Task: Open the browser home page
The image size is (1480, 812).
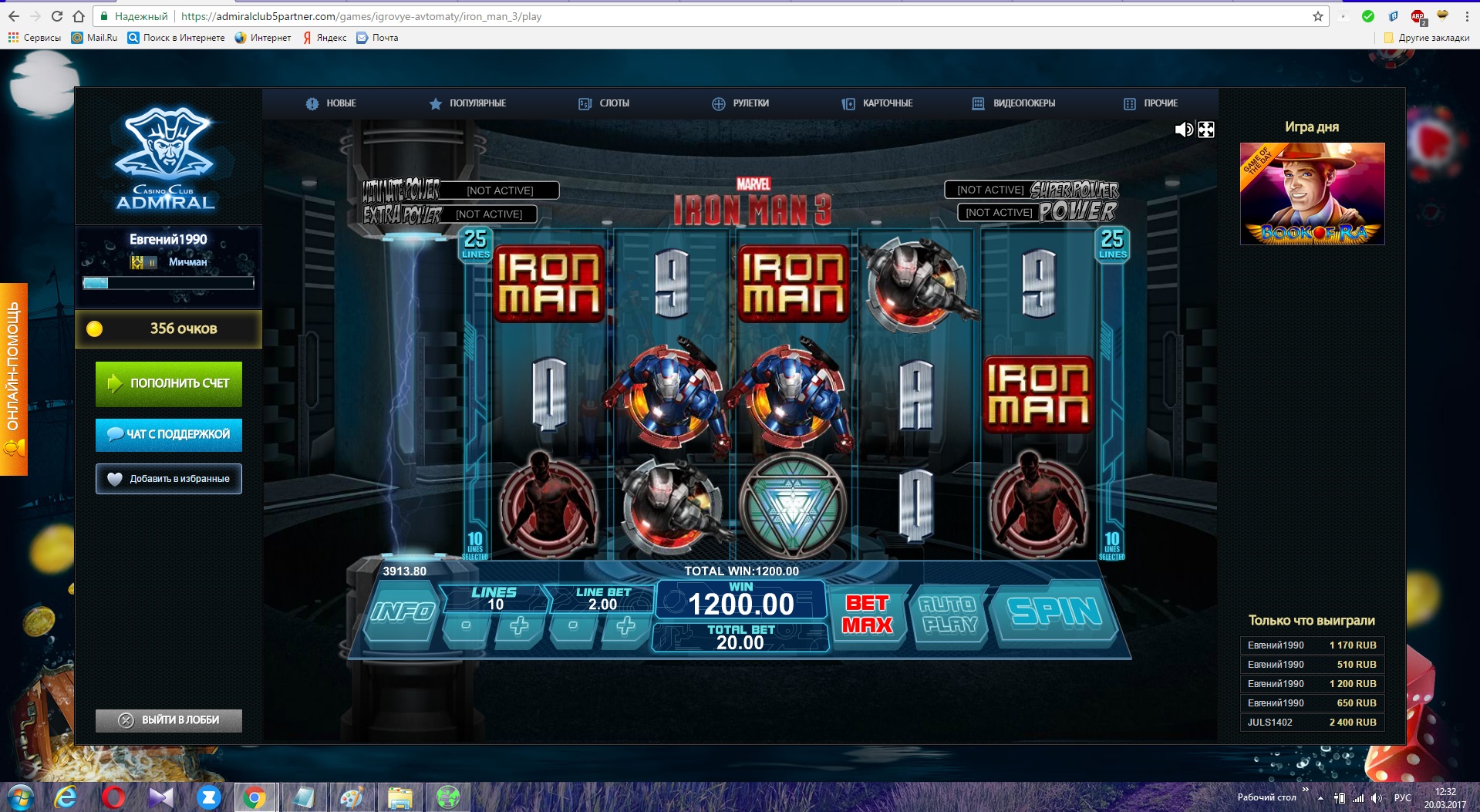Action: pyautogui.click(x=79, y=16)
